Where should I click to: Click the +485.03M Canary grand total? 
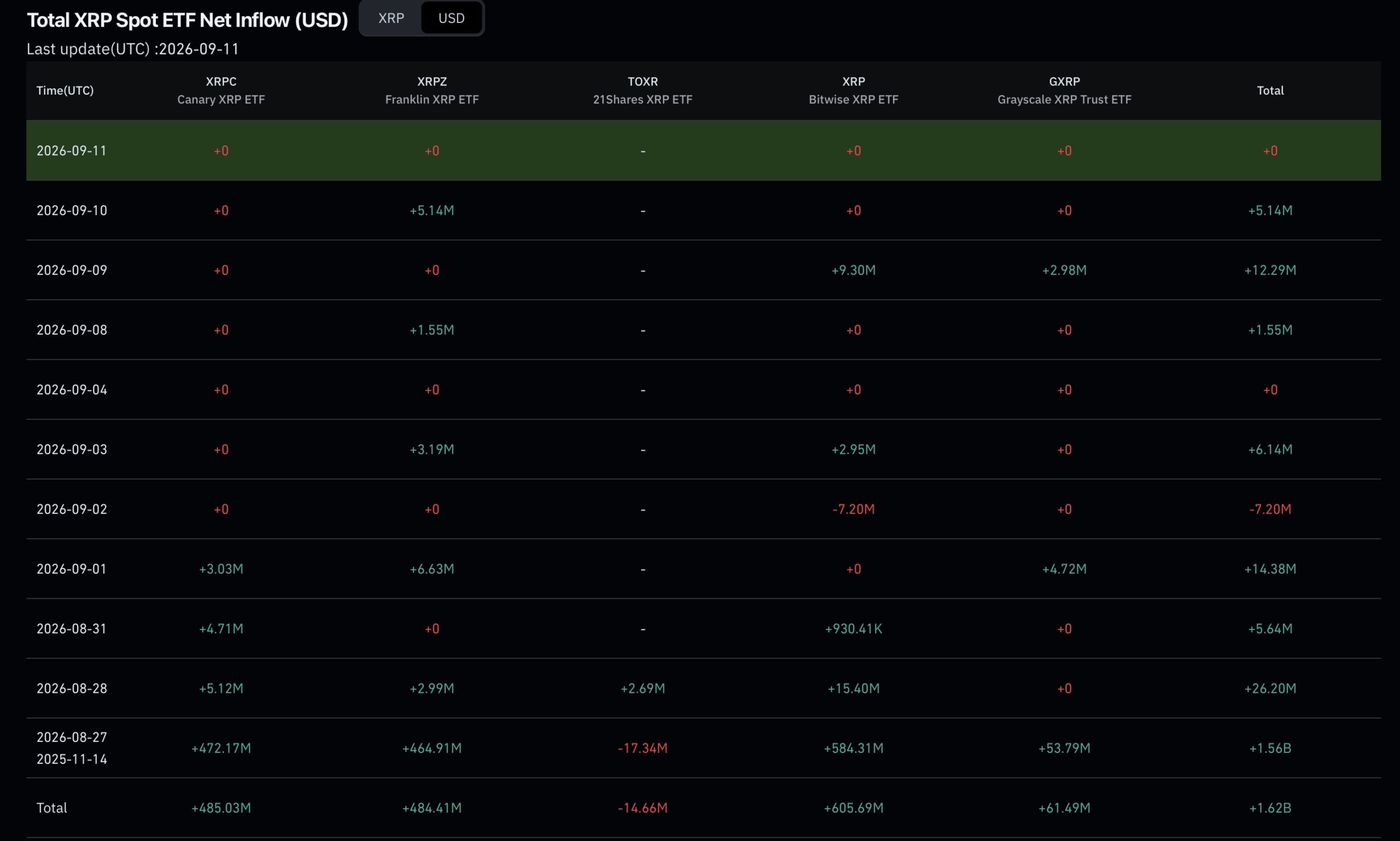click(x=221, y=808)
